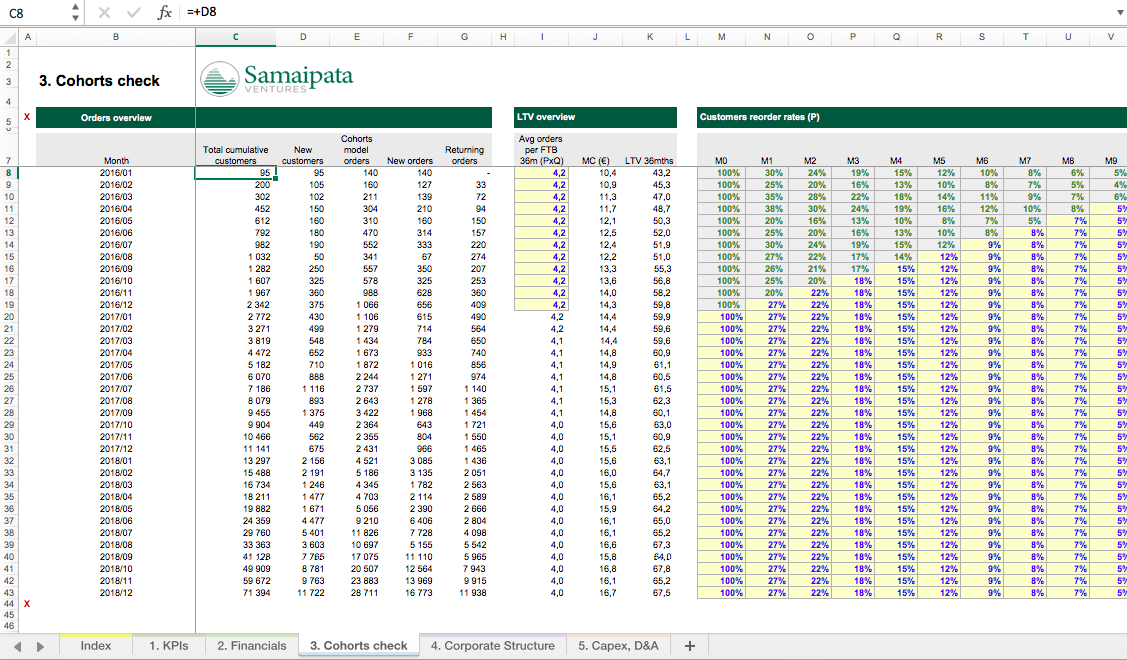Expand the formula bar with the right-side arrow
This screenshot has width=1127, height=660.
(x=1119, y=12)
